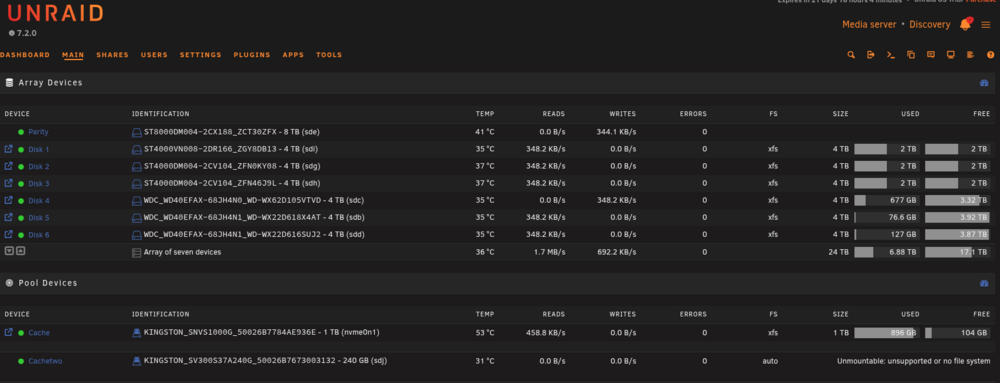Click the drive icon beside ST8000DM004 parity
This screenshot has height=383, width=1000.
tap(136, 132)
